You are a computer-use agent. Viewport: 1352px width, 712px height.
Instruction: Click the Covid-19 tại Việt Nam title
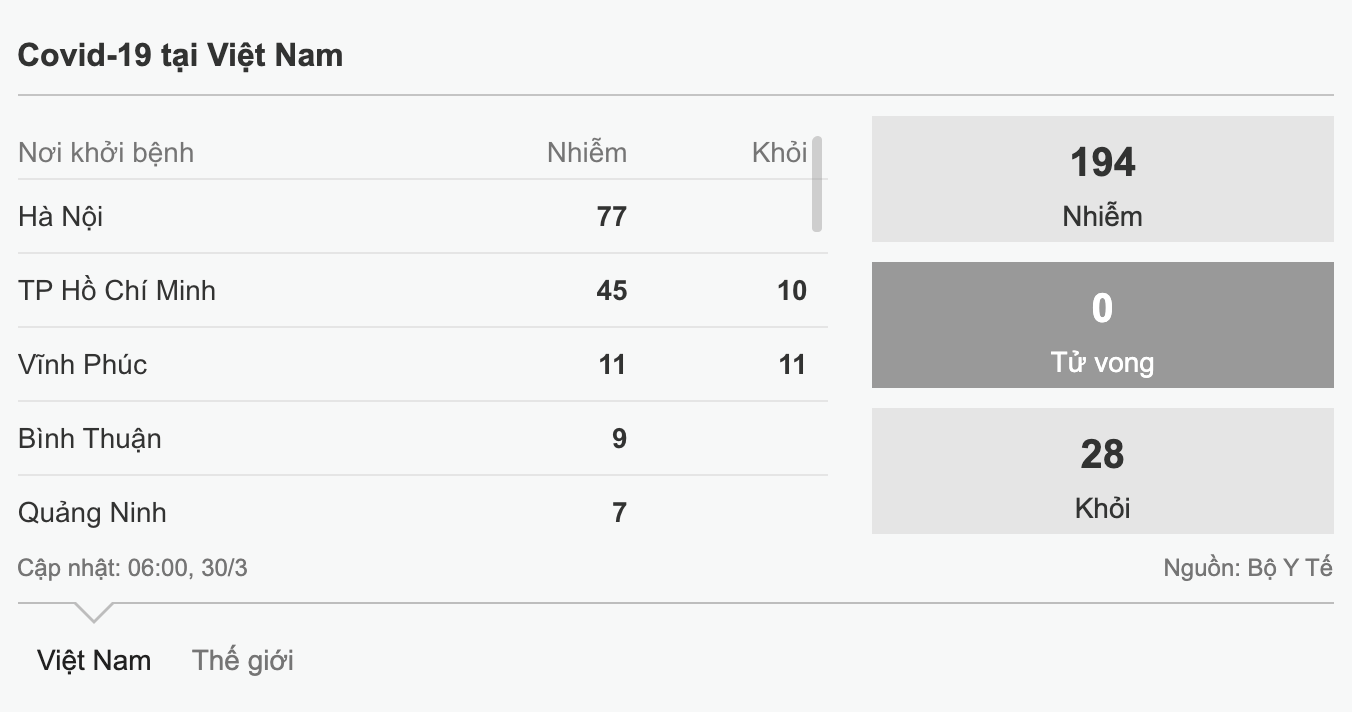(180, 55)
